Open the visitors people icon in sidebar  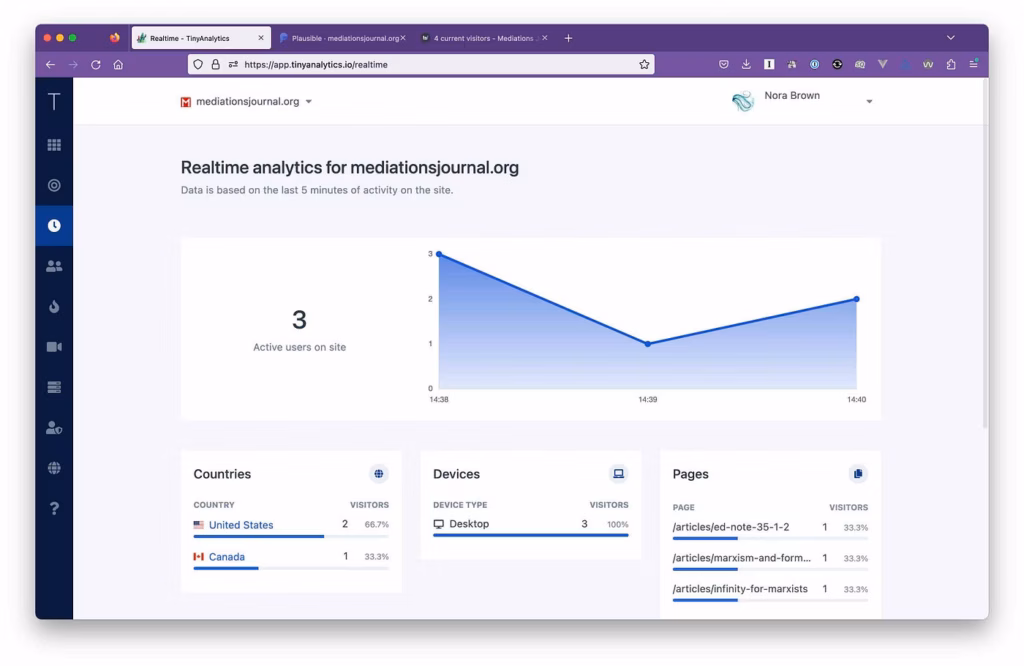click(x=53, y=265)
